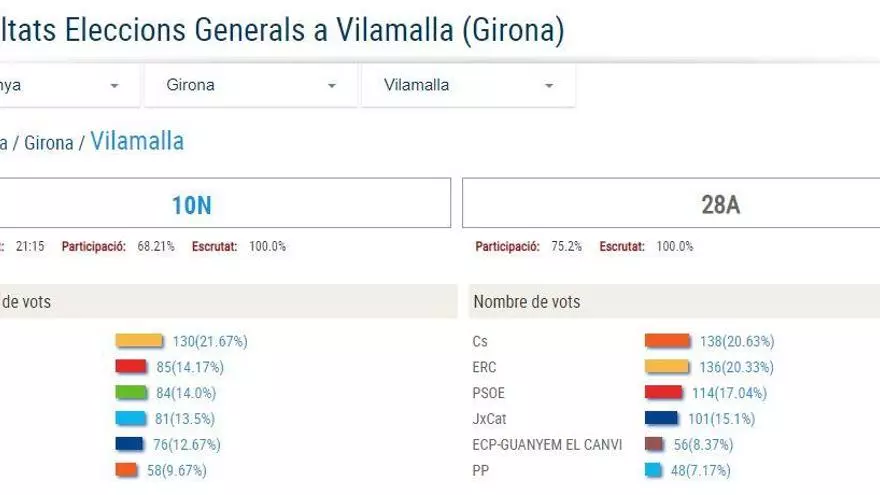Click the orange Cs color swatch
This screenshot has height=495, width=880.
(x=667, y=341)
